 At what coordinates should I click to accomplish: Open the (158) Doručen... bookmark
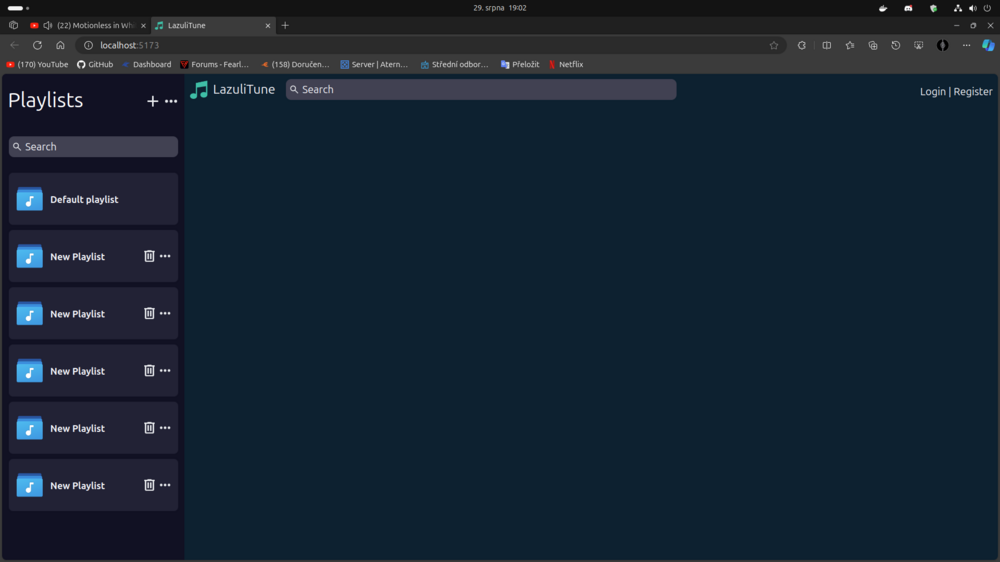click(295, 64)
